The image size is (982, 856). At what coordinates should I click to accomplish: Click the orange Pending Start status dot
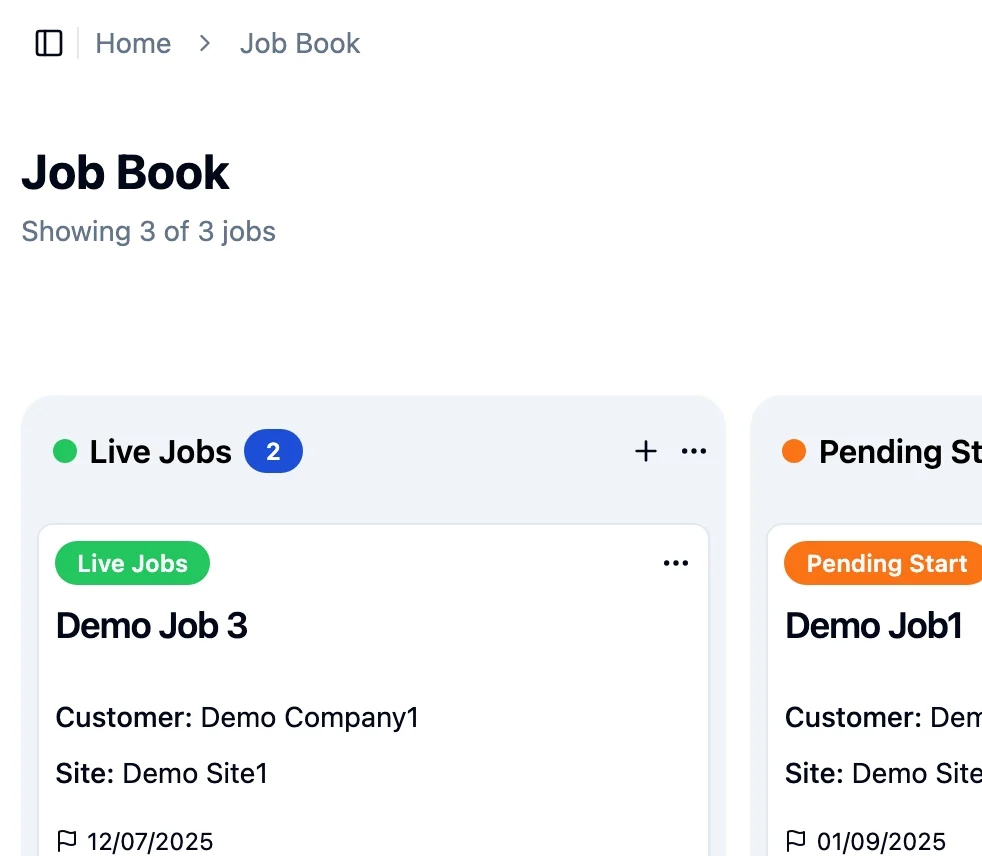794,451
